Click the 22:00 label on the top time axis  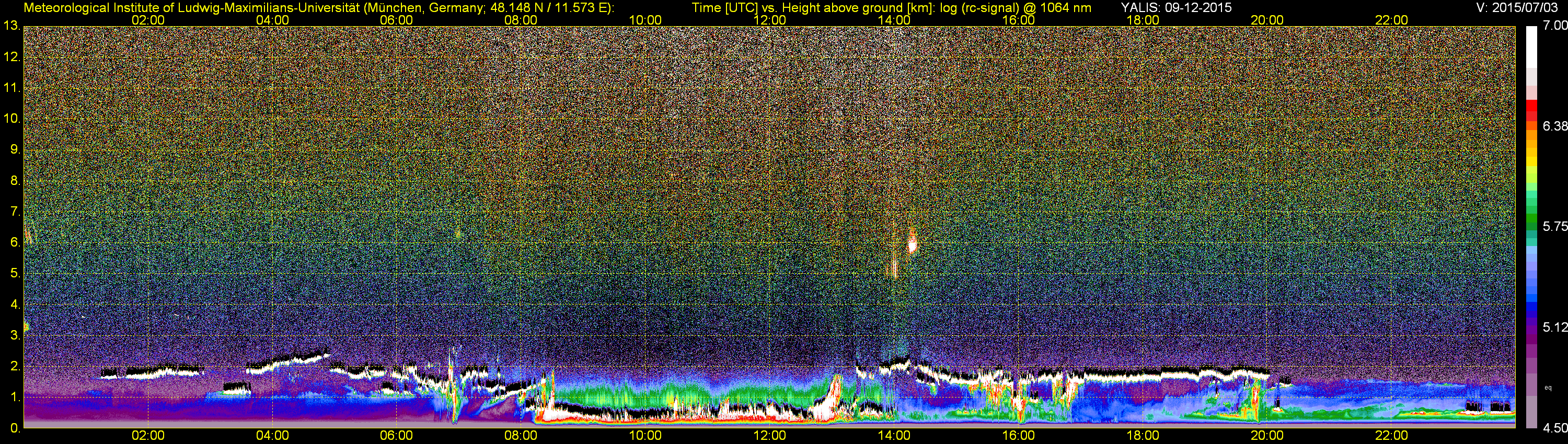[x=1391, y=20]
